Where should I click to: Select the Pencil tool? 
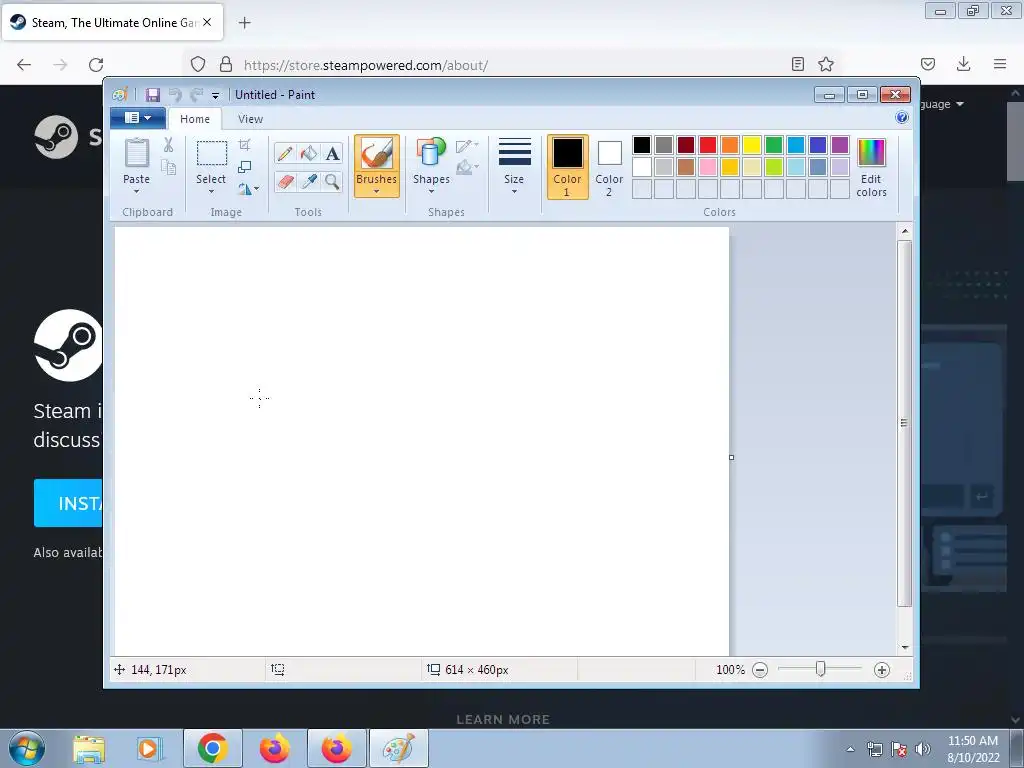[x=285, y=153]
